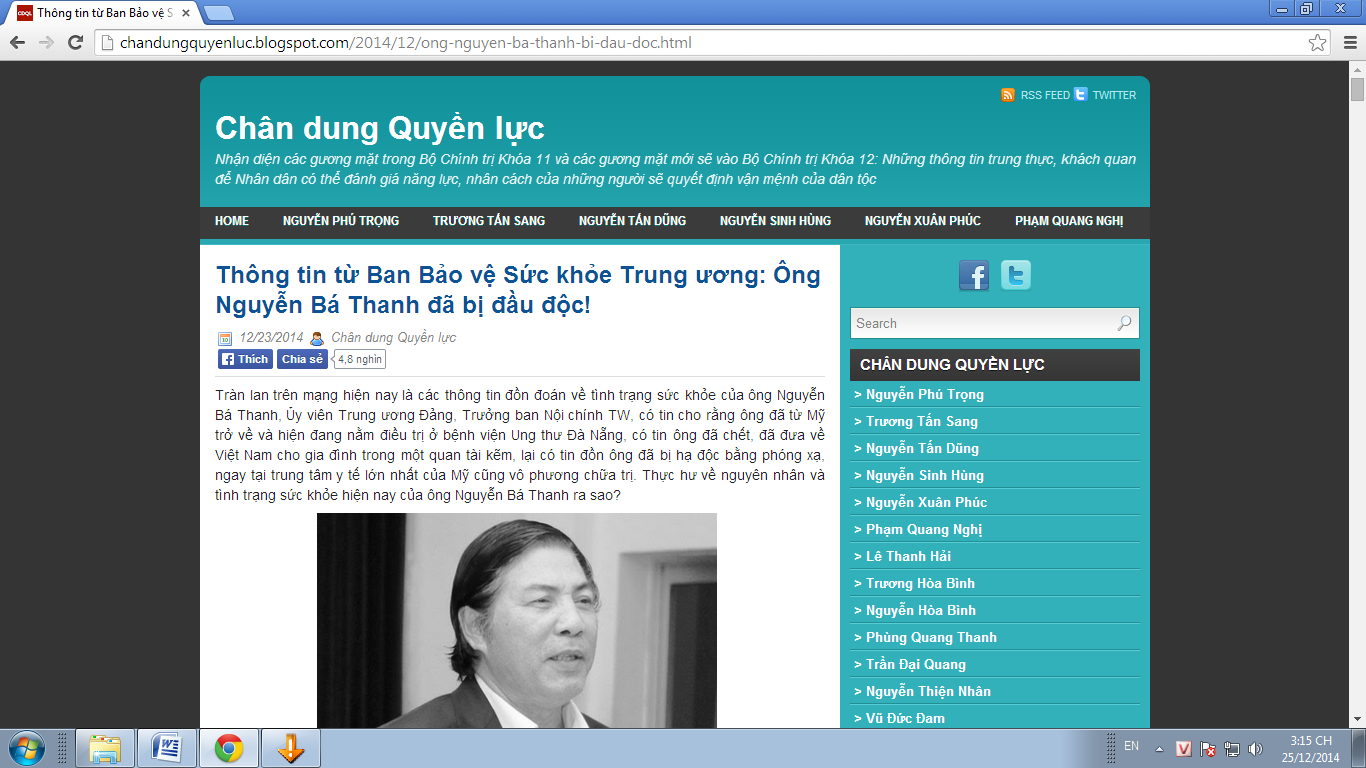
Task: Click the scrollbar up arrow
Action: (x=1357, y=68)
